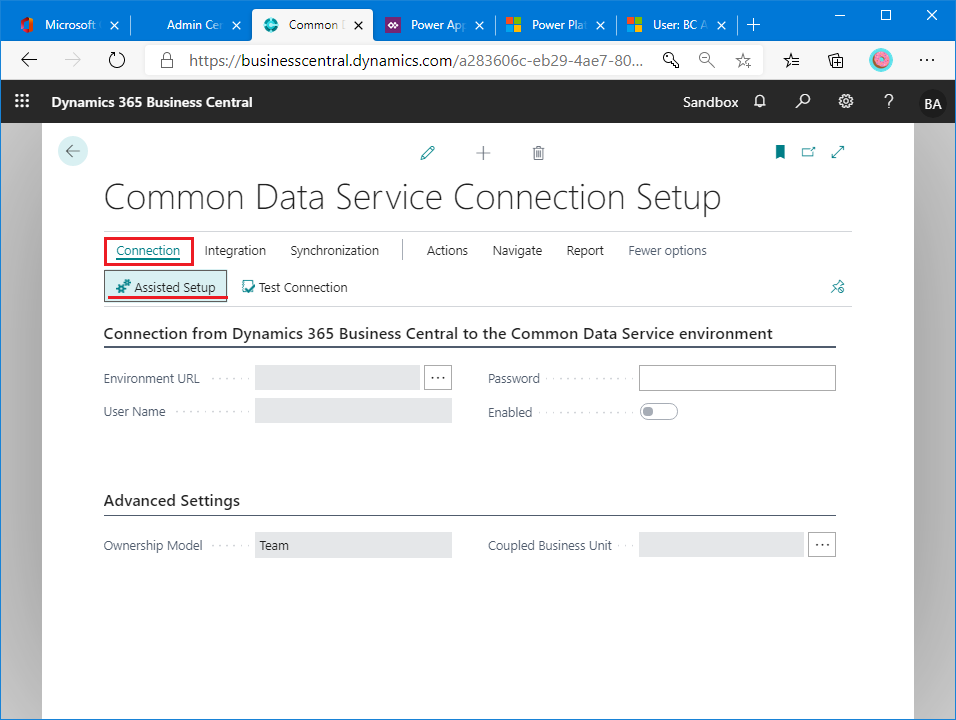Click the browser back arrow
956x720 pixels.
pos(29,60)
